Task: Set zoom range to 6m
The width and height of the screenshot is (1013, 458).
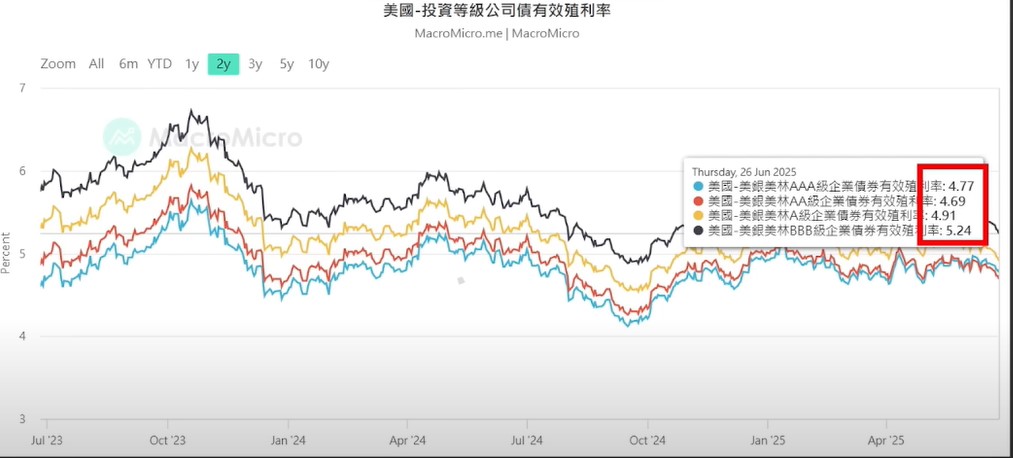Action: click(128, 64)
